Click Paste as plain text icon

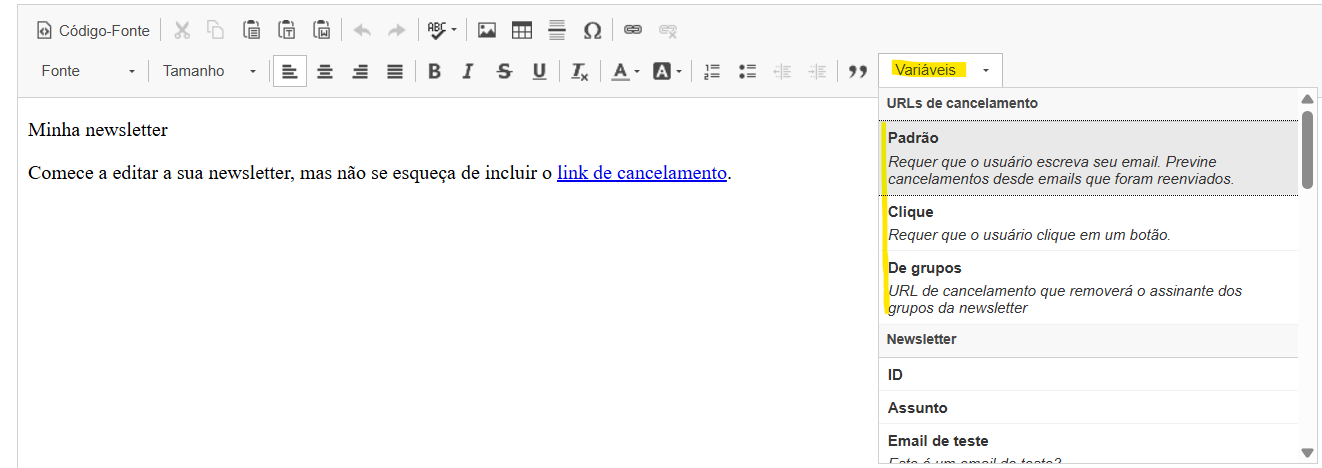coord(287,30)
